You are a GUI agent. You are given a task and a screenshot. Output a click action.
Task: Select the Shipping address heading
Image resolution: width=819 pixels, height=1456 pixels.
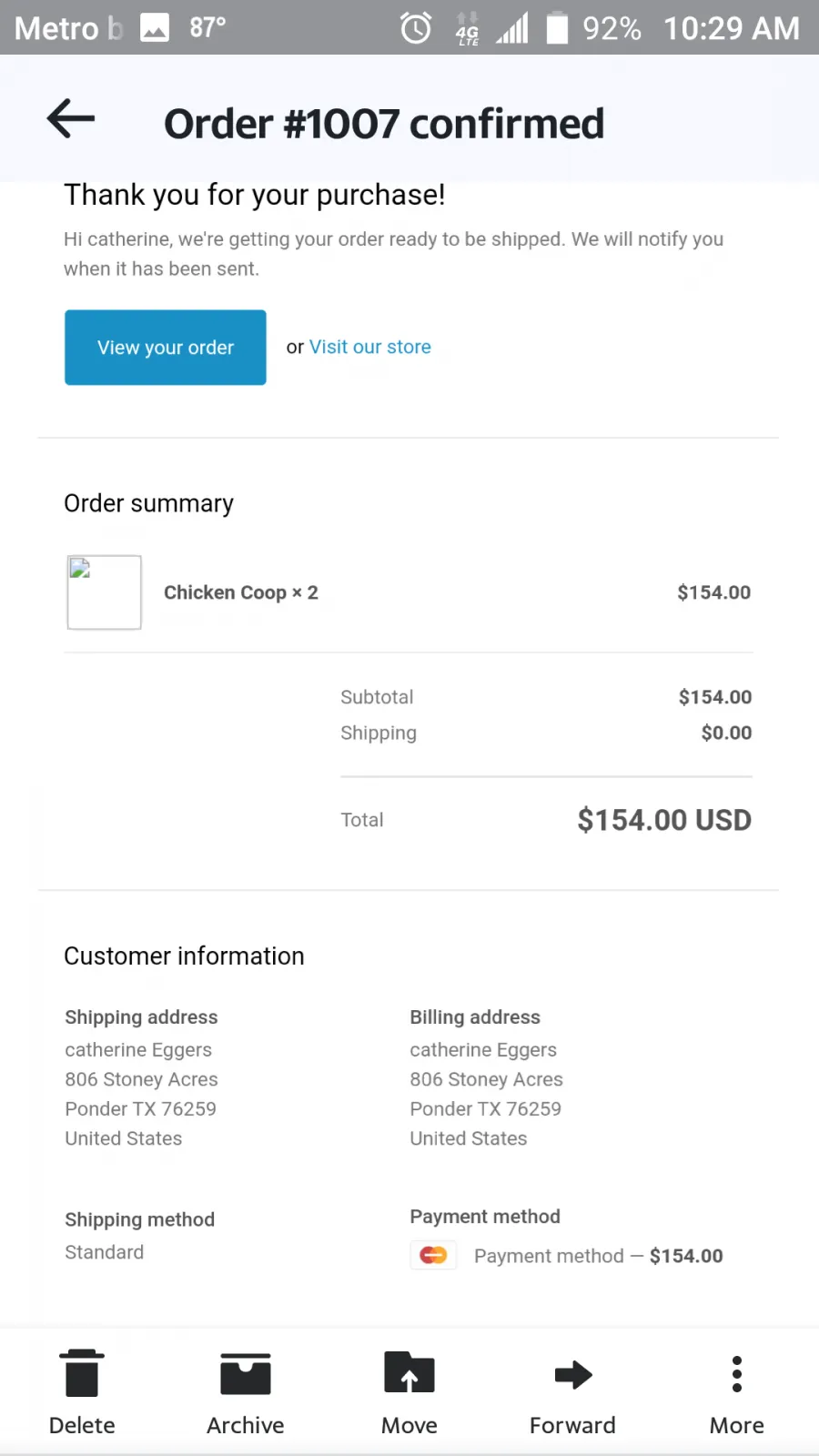click(x=141, y=1017)
